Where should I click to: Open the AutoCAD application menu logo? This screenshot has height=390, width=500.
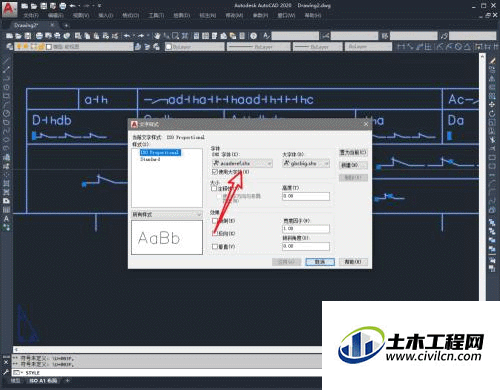pyautogui.click(x=9, y=9)
